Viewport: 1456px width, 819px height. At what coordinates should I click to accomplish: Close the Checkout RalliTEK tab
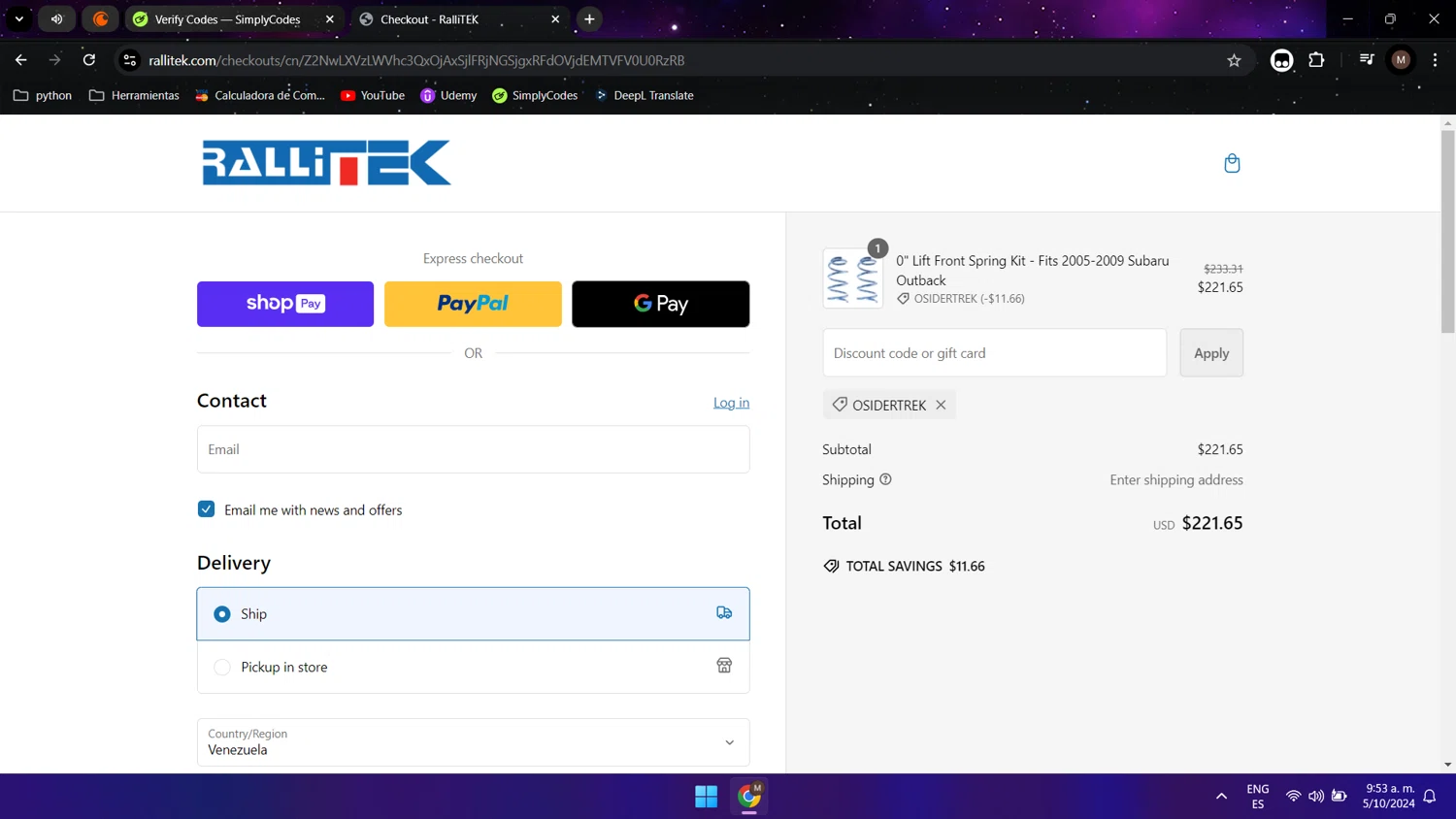[x=555, y=19]
